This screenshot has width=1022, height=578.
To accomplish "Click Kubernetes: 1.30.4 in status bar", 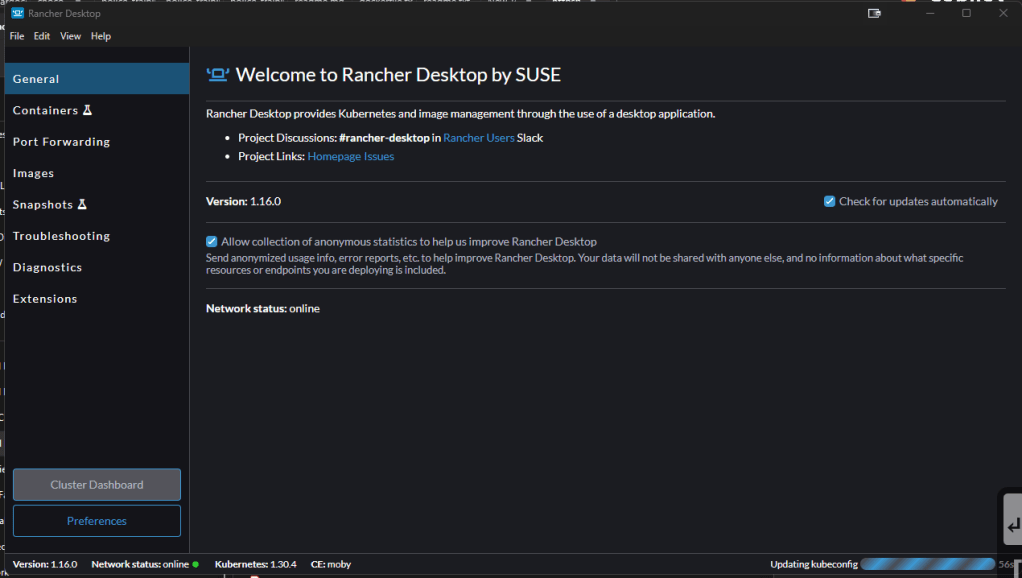I will point(256,564).
